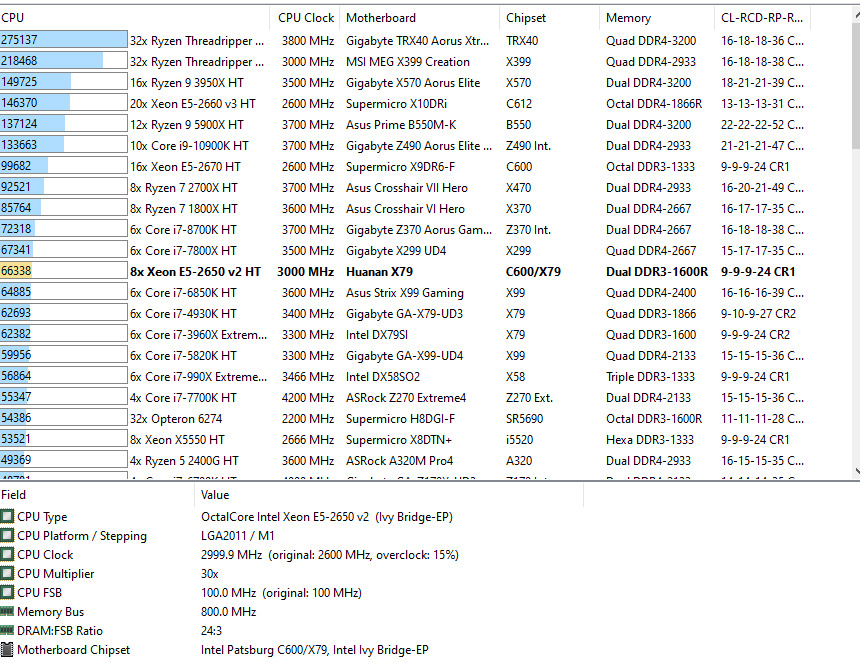Viewport: 860px width, 663px height.
Task: Click the CPU Platform / Stepping icon
Action: point(7,536)
